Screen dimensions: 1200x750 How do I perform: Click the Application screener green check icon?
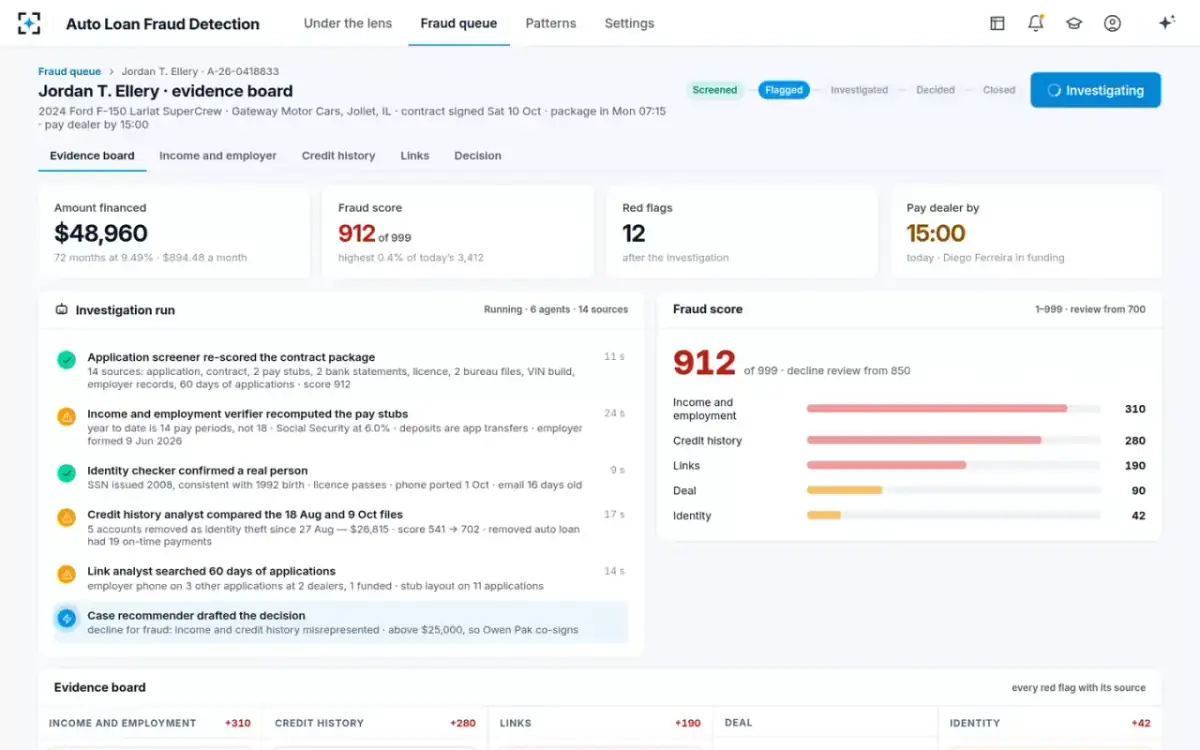click(x=66, y=360)
